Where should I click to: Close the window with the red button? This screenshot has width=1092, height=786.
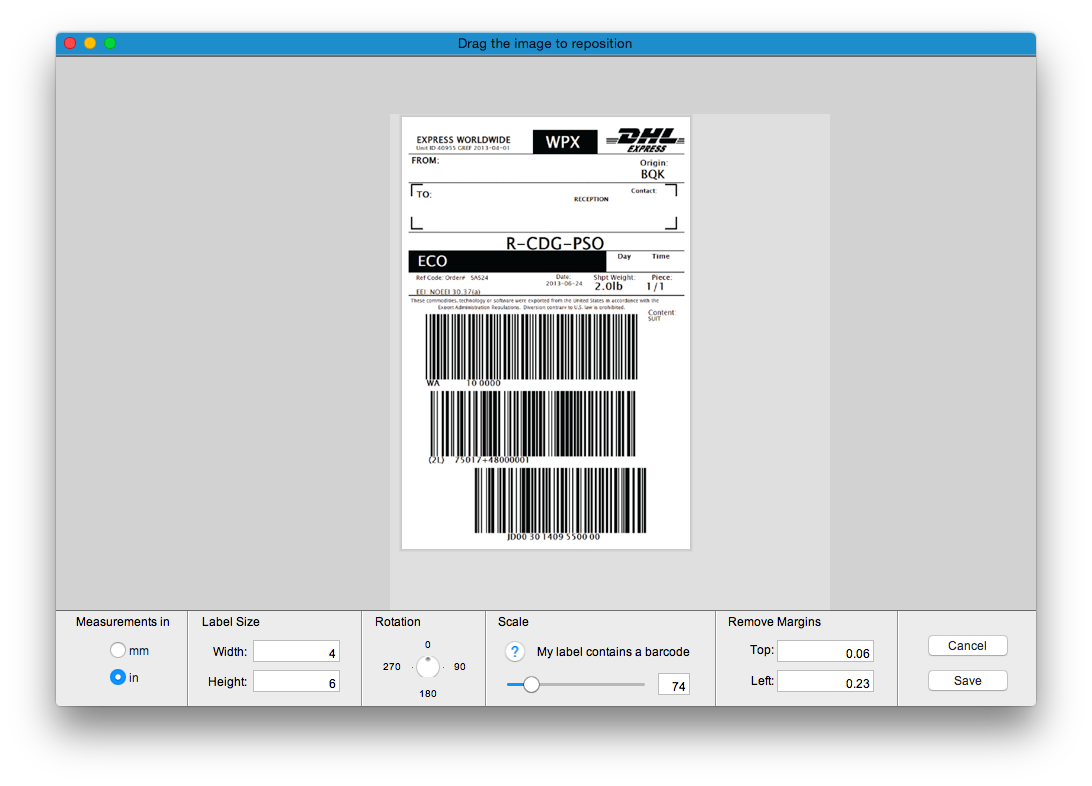pyautogui.click(x=70, y=43)
